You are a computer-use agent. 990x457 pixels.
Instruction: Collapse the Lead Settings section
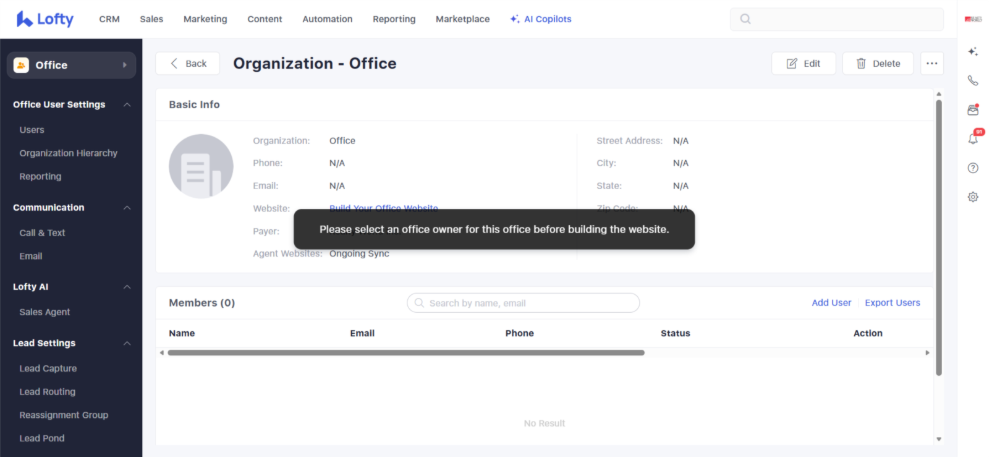point(127,343)
